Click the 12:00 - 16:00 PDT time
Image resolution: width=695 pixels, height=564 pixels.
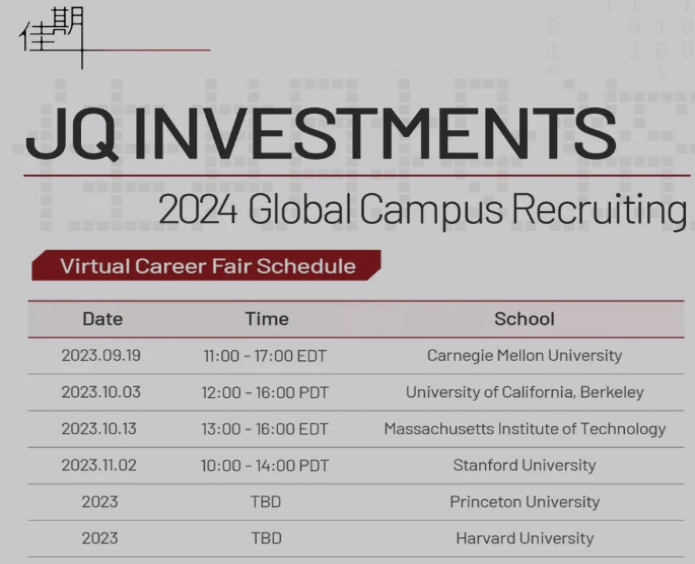coord(265,392)
